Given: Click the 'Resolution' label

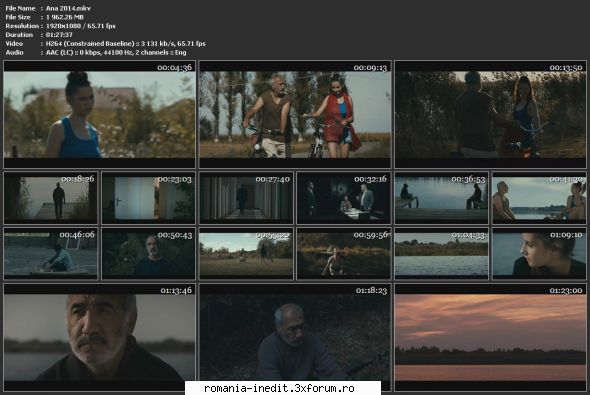Looking at the screenshot, I should click(22, 26).
